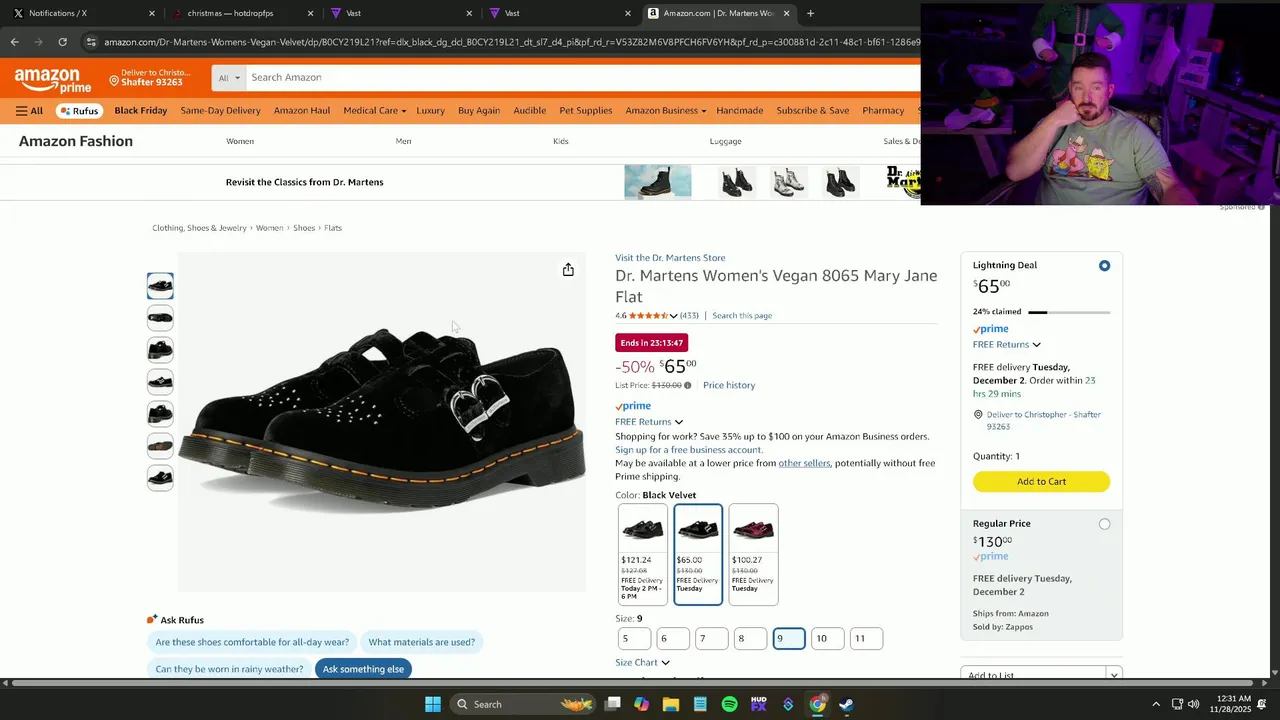
Task: Click Visit the Dr. Martens Store link
Action: coord(670,258)
